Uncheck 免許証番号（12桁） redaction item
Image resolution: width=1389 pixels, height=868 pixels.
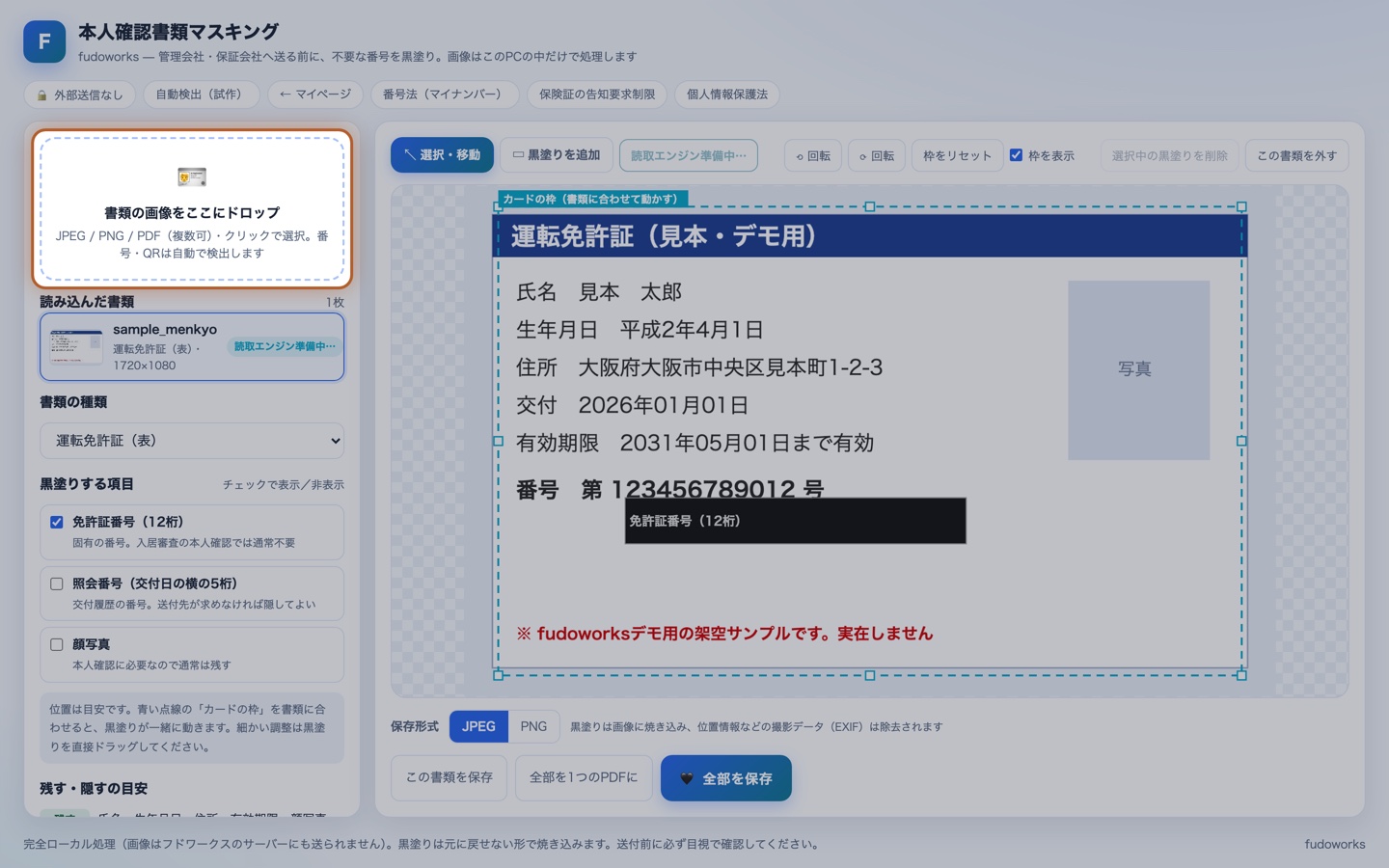click(x=57, y=522)
